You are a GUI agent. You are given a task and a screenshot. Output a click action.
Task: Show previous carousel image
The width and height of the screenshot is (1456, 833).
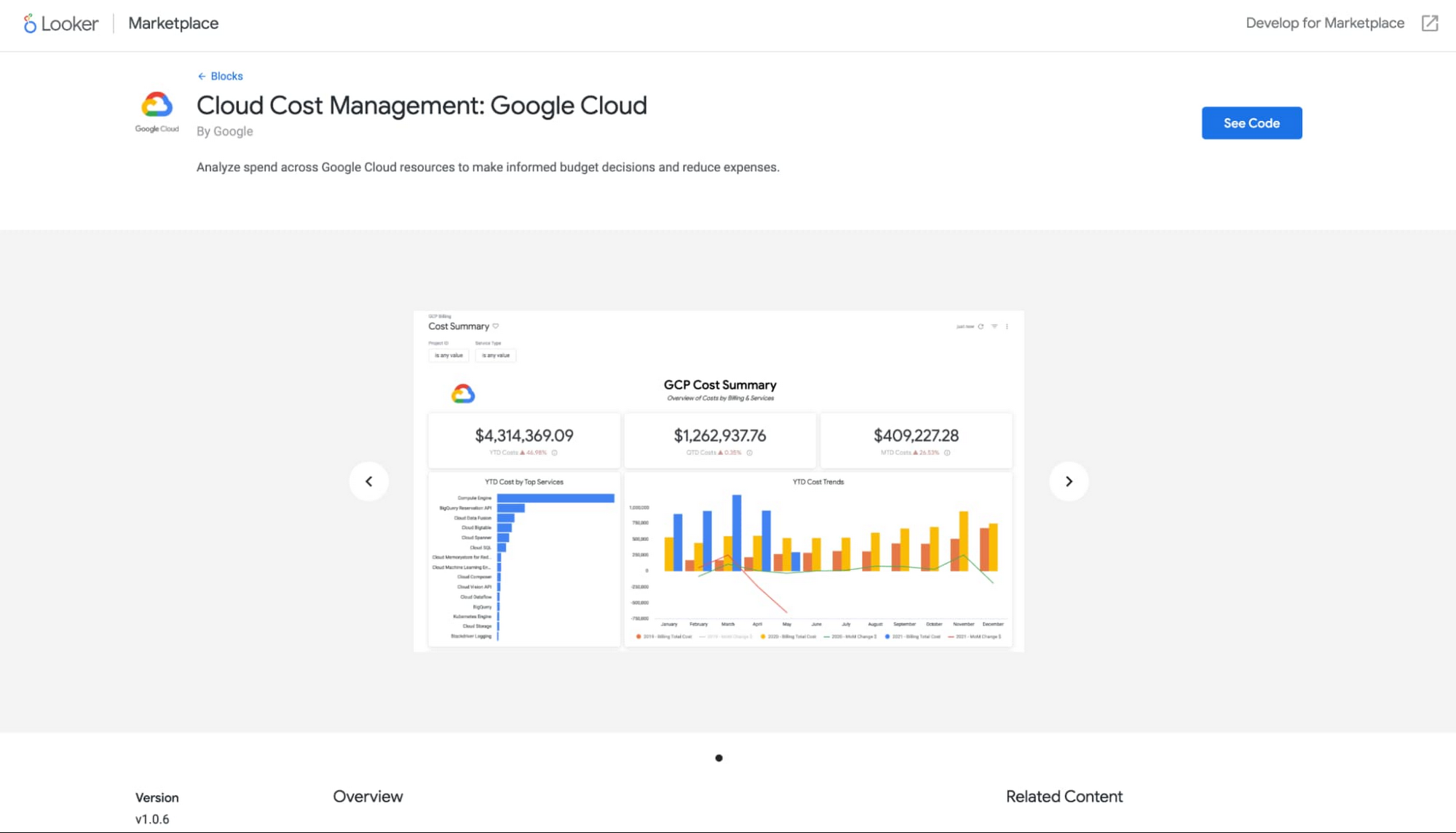click(x=369, y=481)
